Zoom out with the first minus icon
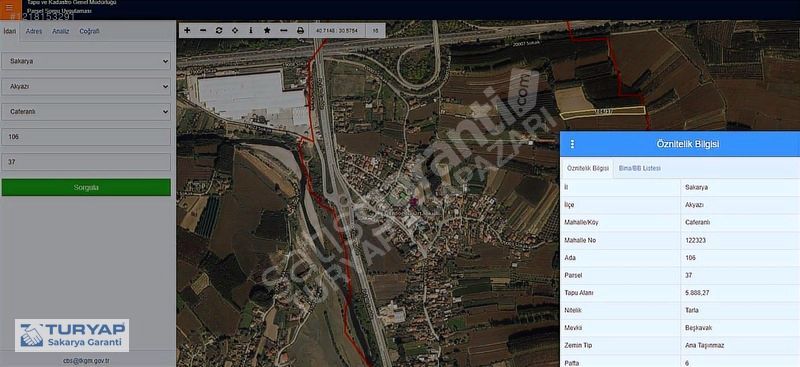The width and height of the screenshot is (800, 367). coord(203,31)
